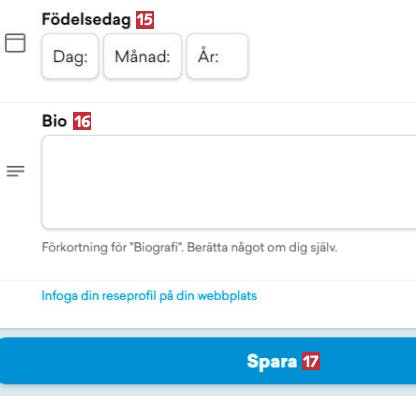Select the day of birth field
Image resolution: width=416 pixels, height=396 pixels.
(x=70, y=56)
